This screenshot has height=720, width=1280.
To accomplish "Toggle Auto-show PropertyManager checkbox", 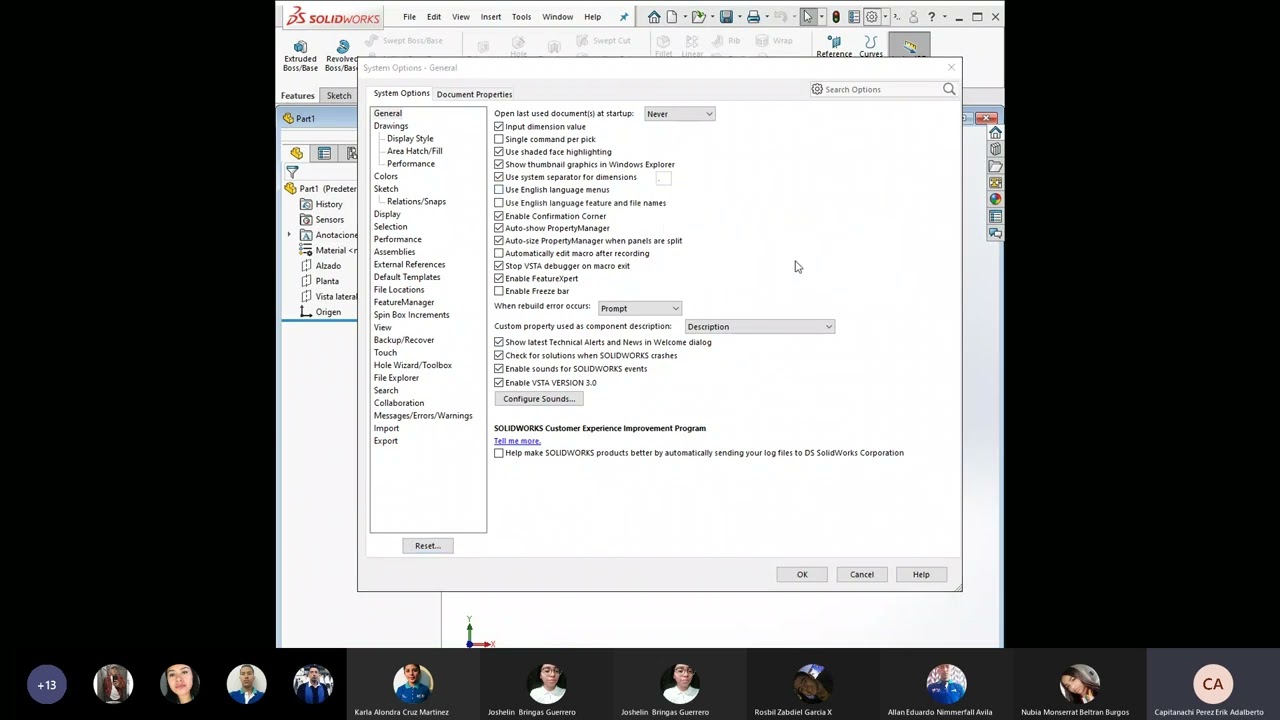I will click(x=499, y=228).
